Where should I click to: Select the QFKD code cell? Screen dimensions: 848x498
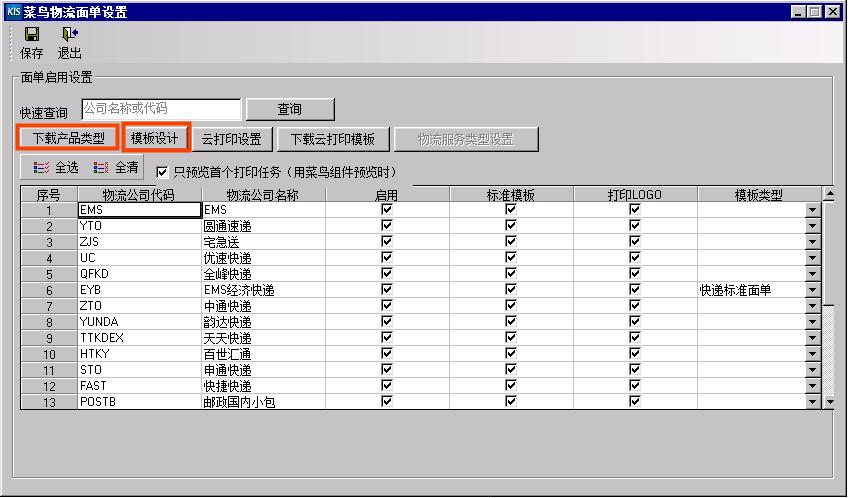(x=140, y=274)
